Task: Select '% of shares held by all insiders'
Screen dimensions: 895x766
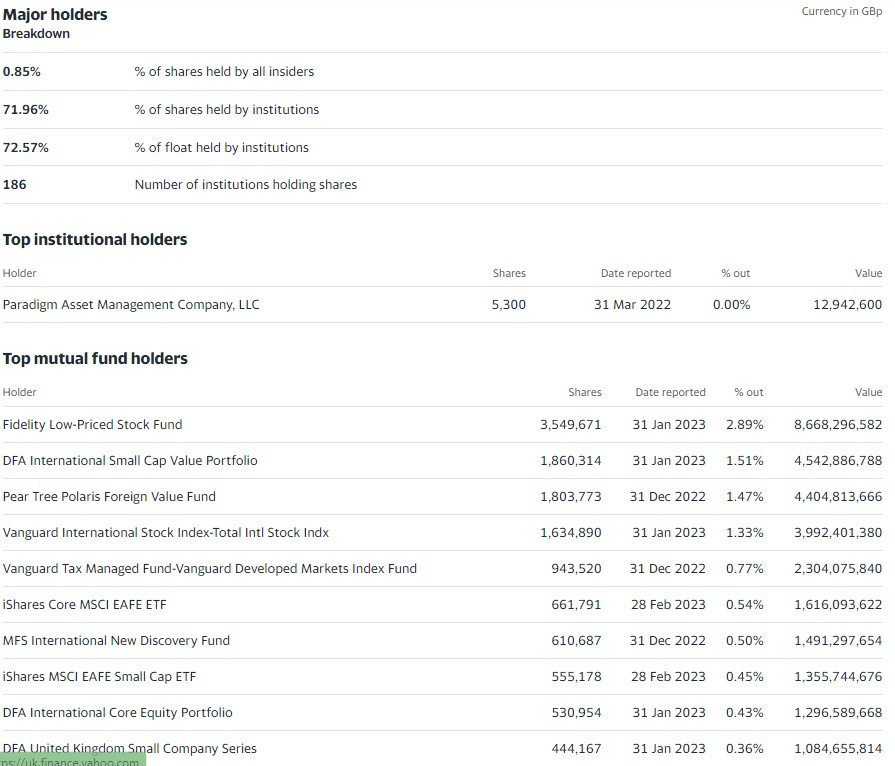Action: click(x=224, y=72)
